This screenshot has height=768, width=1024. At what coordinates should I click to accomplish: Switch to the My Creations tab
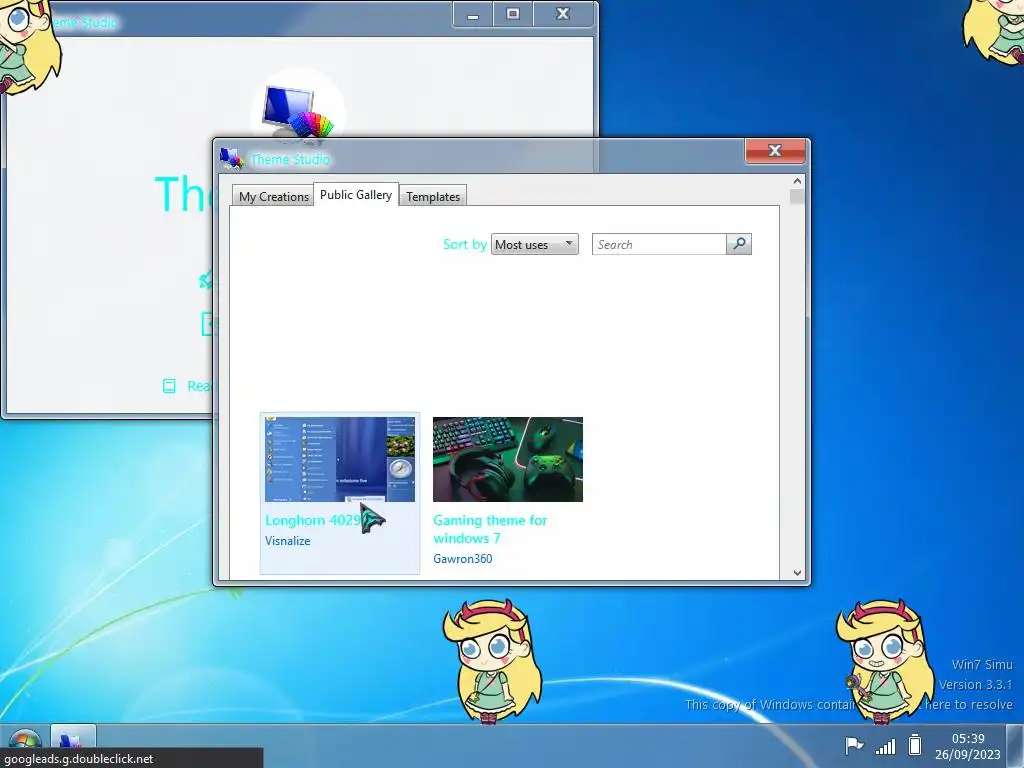(x=273, y=197)
